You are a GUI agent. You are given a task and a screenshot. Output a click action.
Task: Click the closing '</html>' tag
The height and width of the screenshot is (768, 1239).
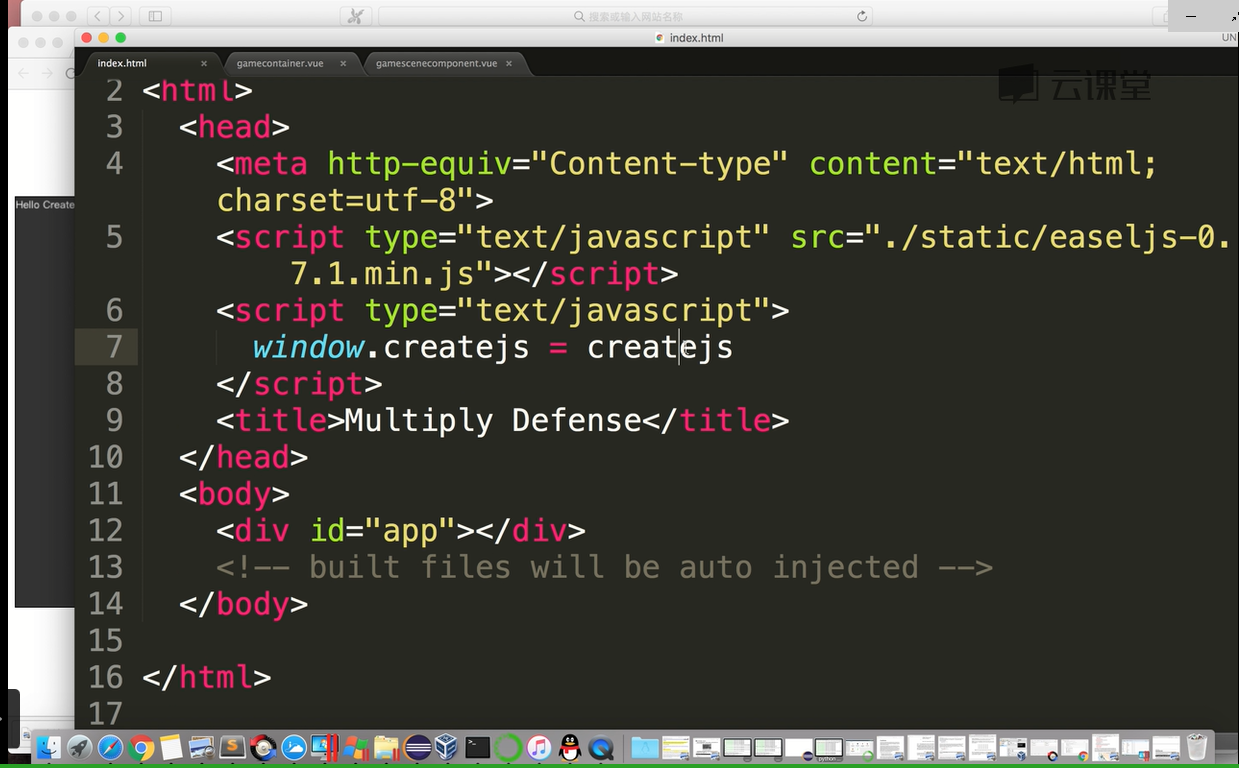tap(207, 677)
